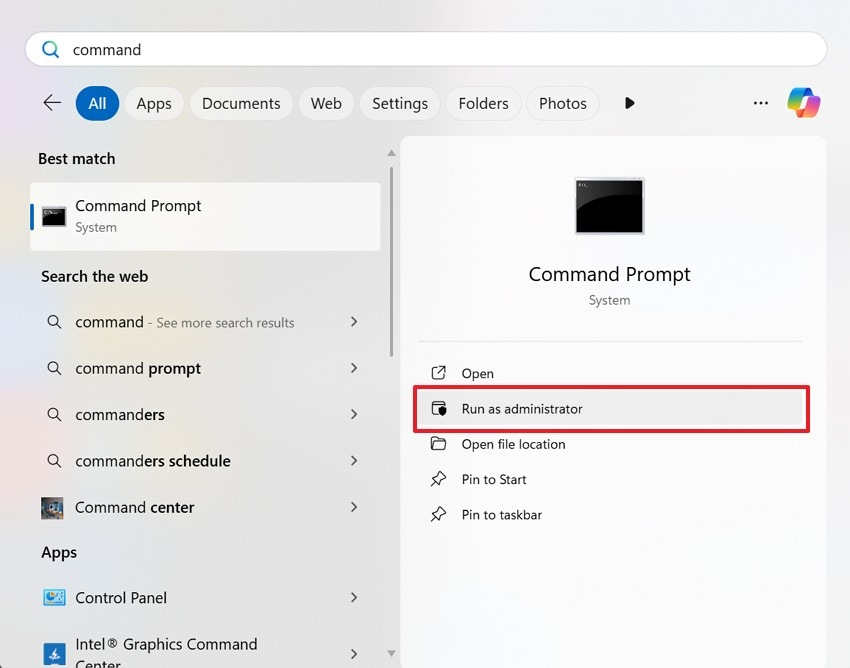Click the search magnifier icon
850x668 pixels.
click(x=50, y=48)
